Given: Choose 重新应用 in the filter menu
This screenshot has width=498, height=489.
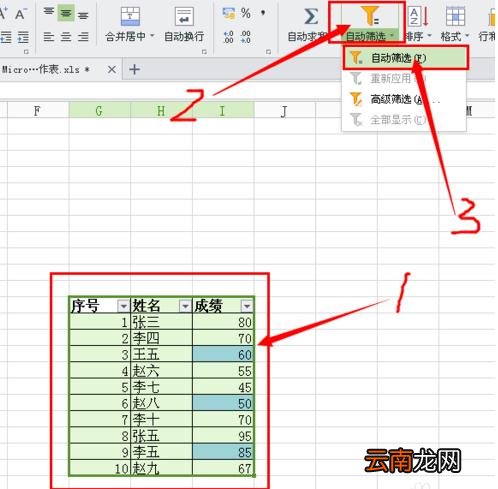Looking at the screenshot, I should (x=404, y=79).
